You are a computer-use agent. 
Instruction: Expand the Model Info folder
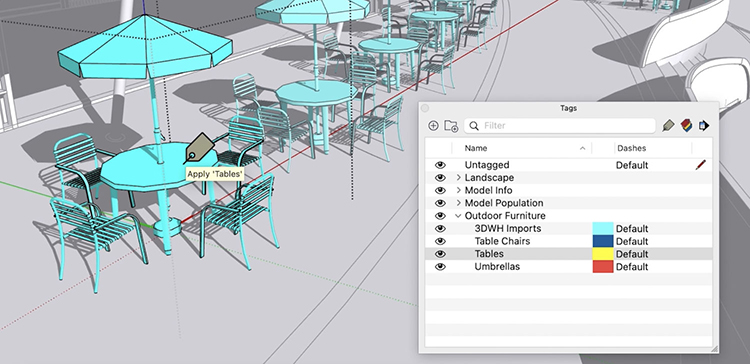(x=458, y=190)
